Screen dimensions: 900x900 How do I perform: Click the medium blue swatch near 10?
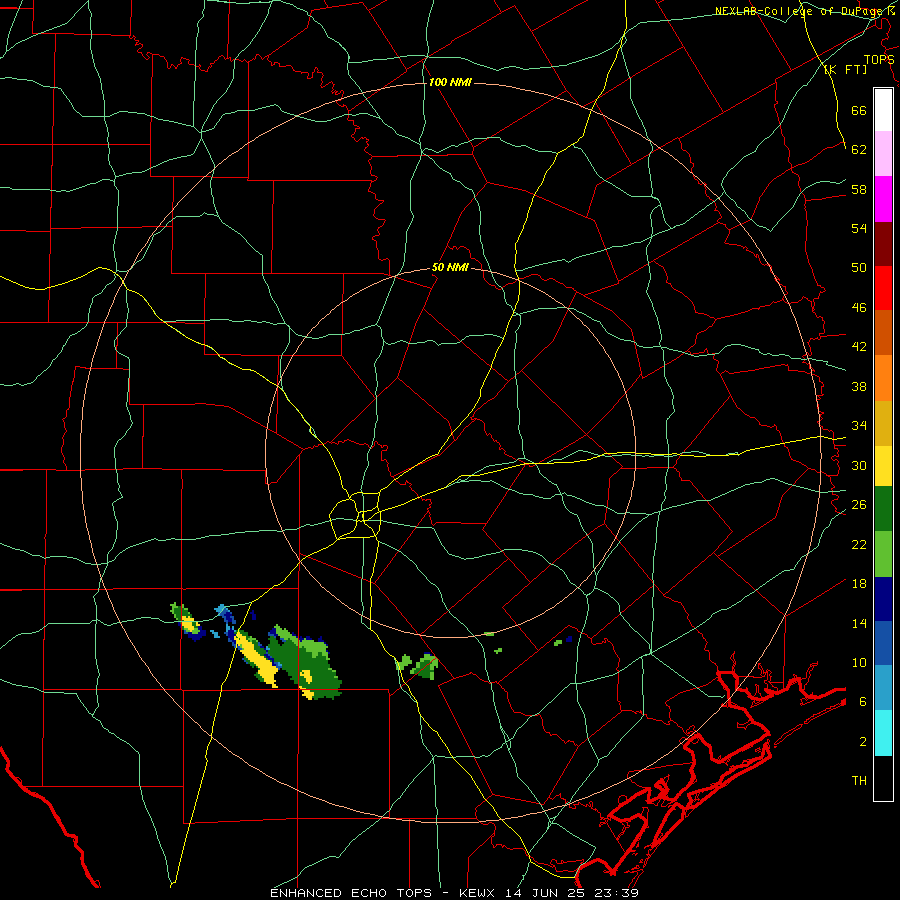click(883, 643)
